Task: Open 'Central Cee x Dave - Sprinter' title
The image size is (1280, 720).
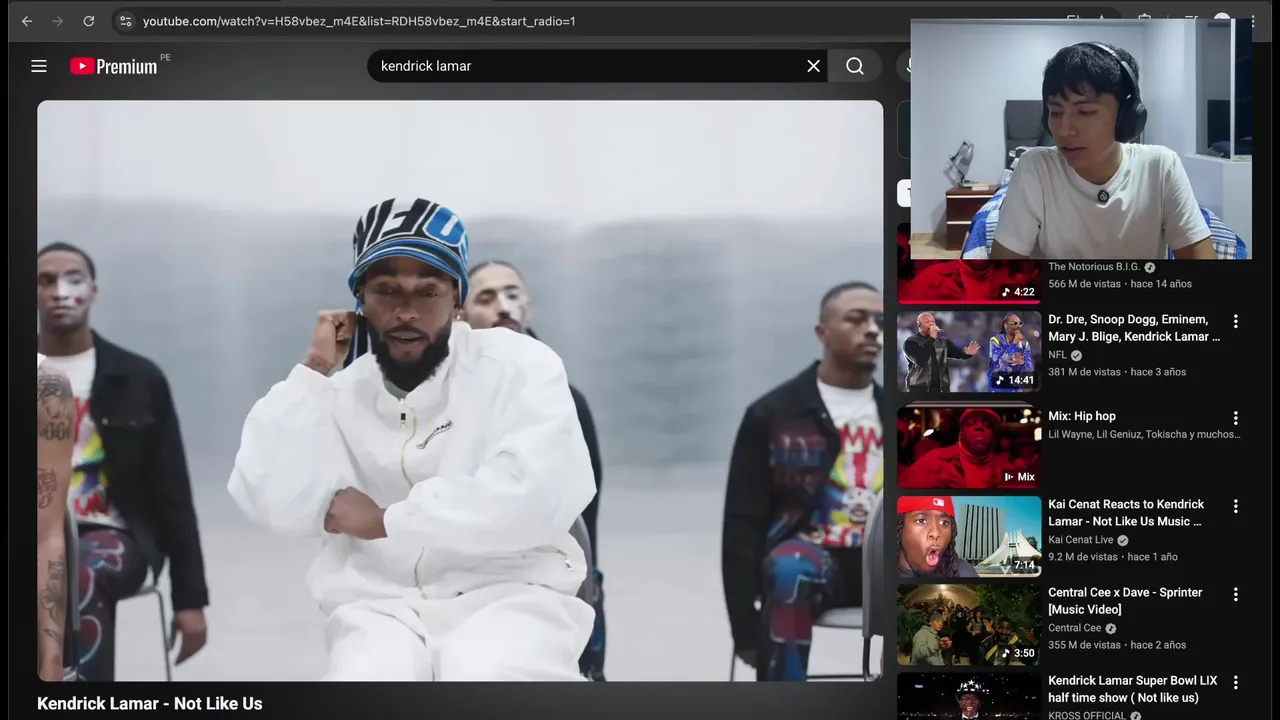Action: 1125,601
